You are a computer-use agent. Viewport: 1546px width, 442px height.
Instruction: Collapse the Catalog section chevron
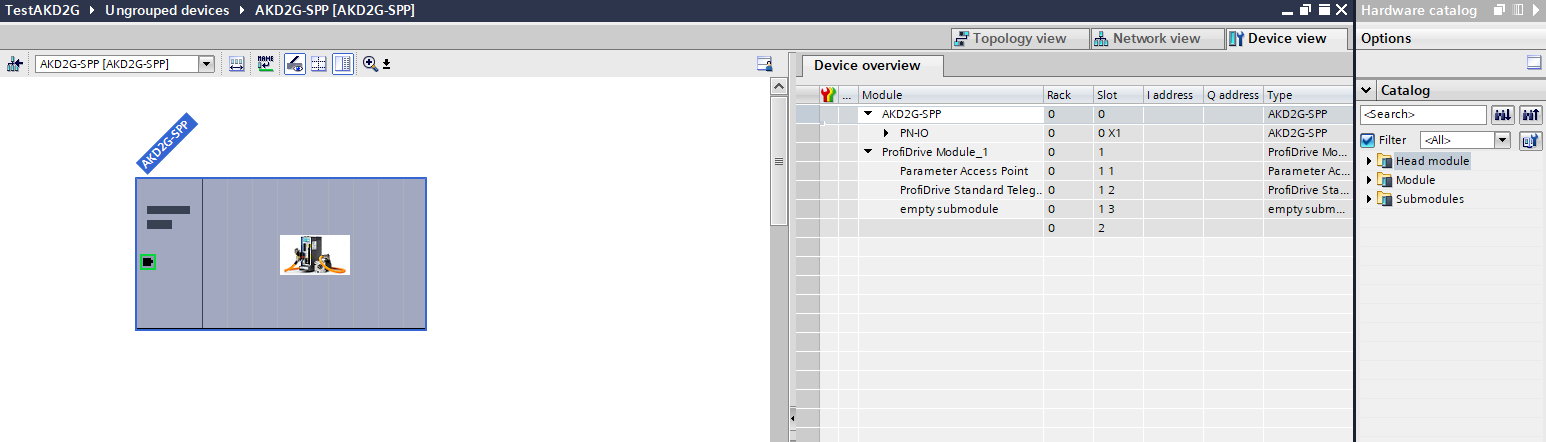tap(1367, 90)
